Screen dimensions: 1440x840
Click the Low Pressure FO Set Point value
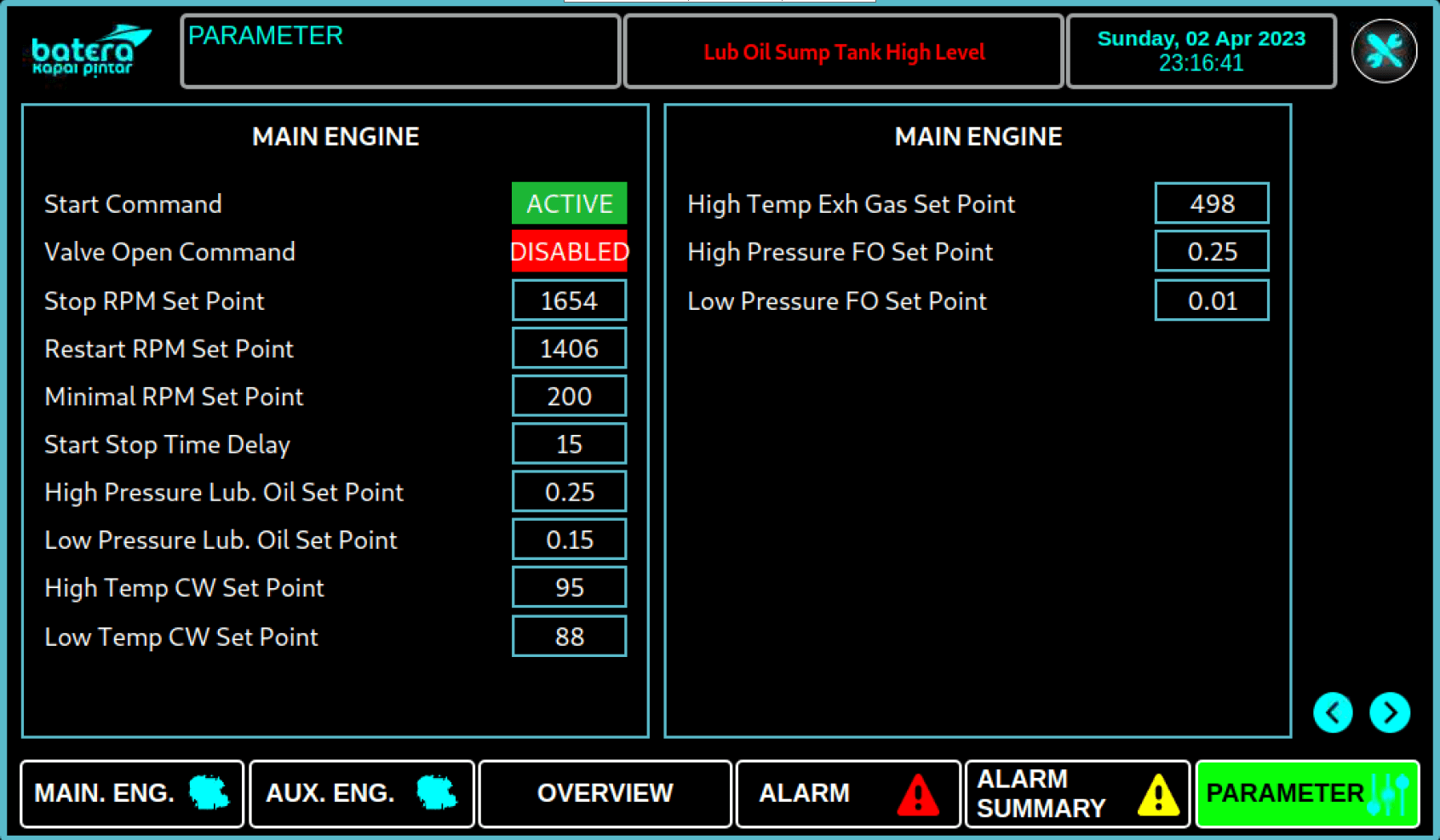[x=1211, y=300]
